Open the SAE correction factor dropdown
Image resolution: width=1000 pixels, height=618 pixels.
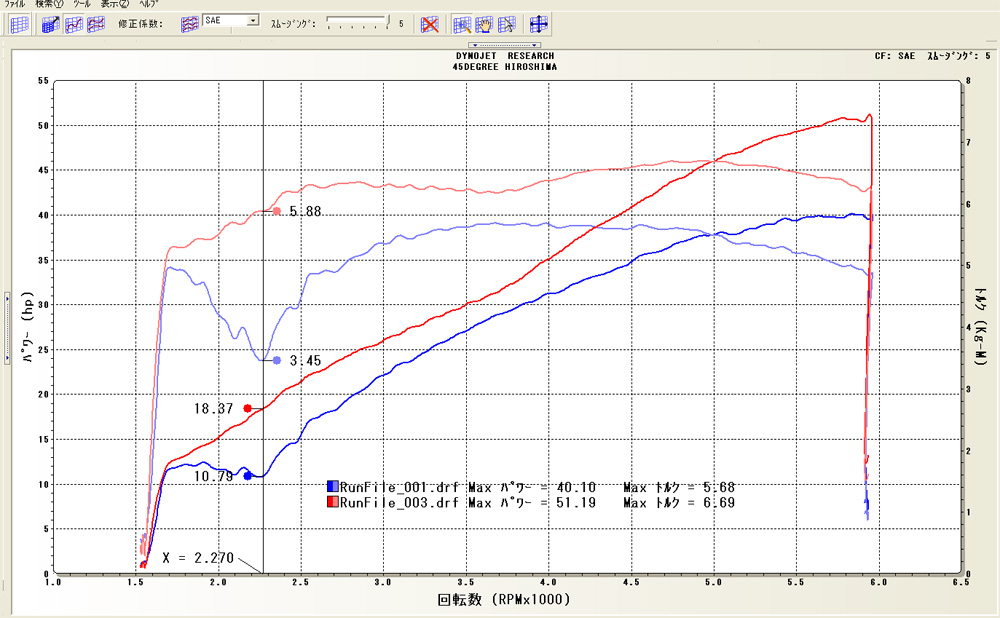[252, 19]
